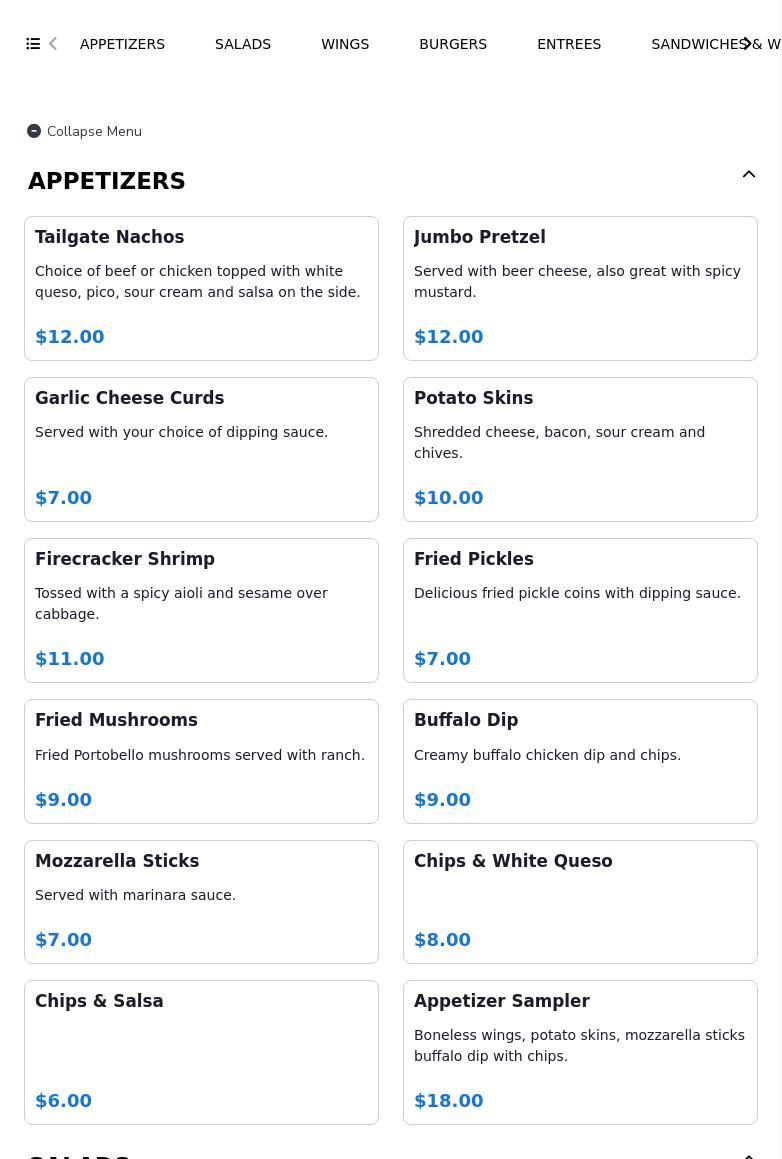Pick the Chips & White Queso item

coord(580,901)
